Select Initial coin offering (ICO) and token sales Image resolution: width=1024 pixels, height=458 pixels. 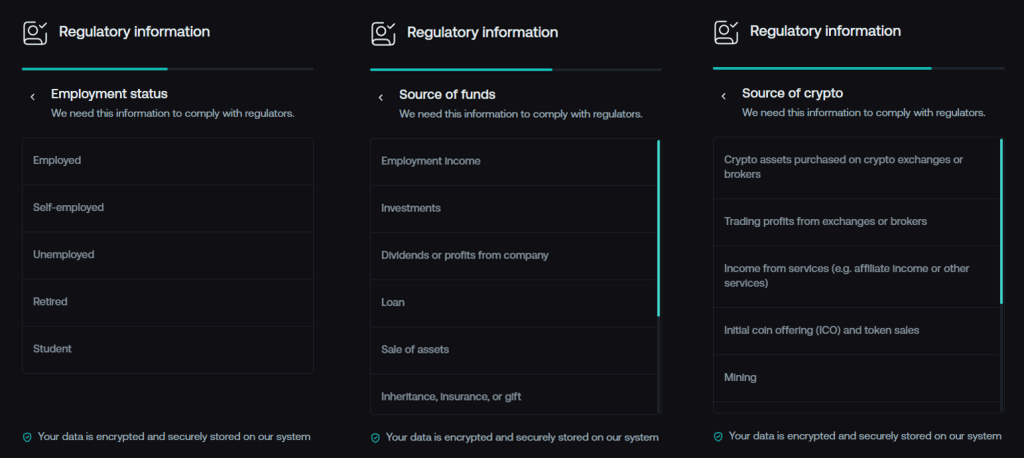click(x=856, y=331)
